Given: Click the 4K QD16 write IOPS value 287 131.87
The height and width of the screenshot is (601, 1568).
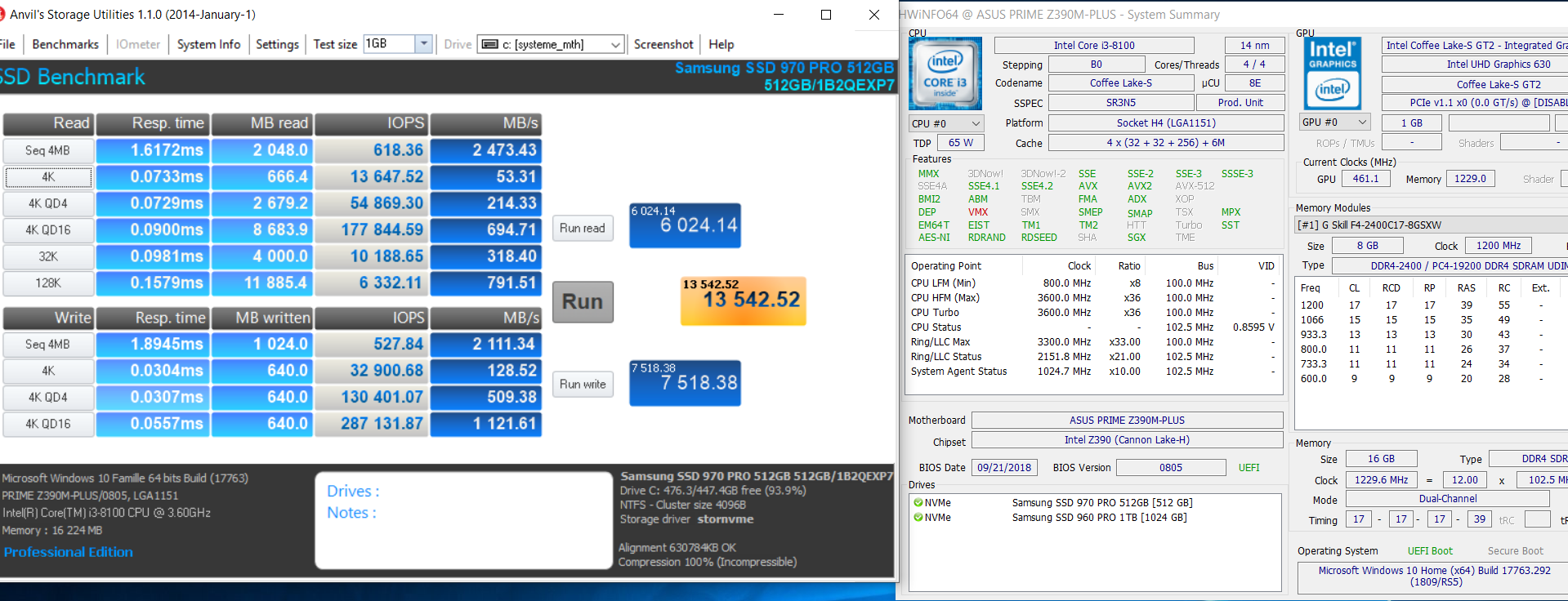Looking at the screenshot, I should 371,424.
